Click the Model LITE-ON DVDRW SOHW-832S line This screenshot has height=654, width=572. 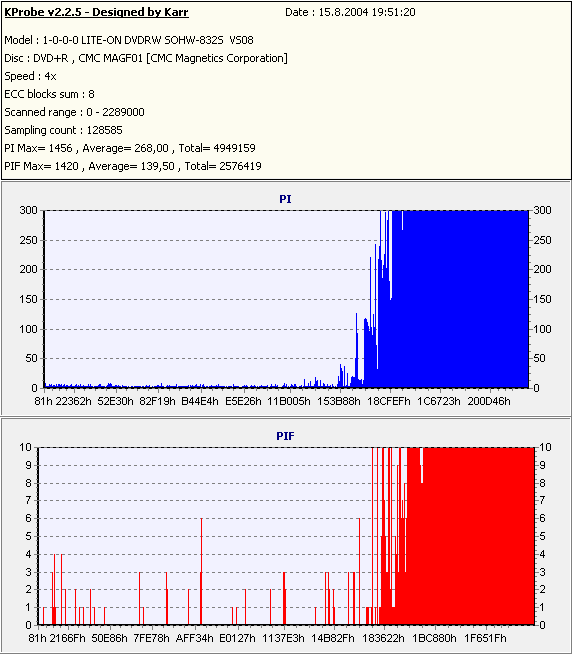[129, 40]
